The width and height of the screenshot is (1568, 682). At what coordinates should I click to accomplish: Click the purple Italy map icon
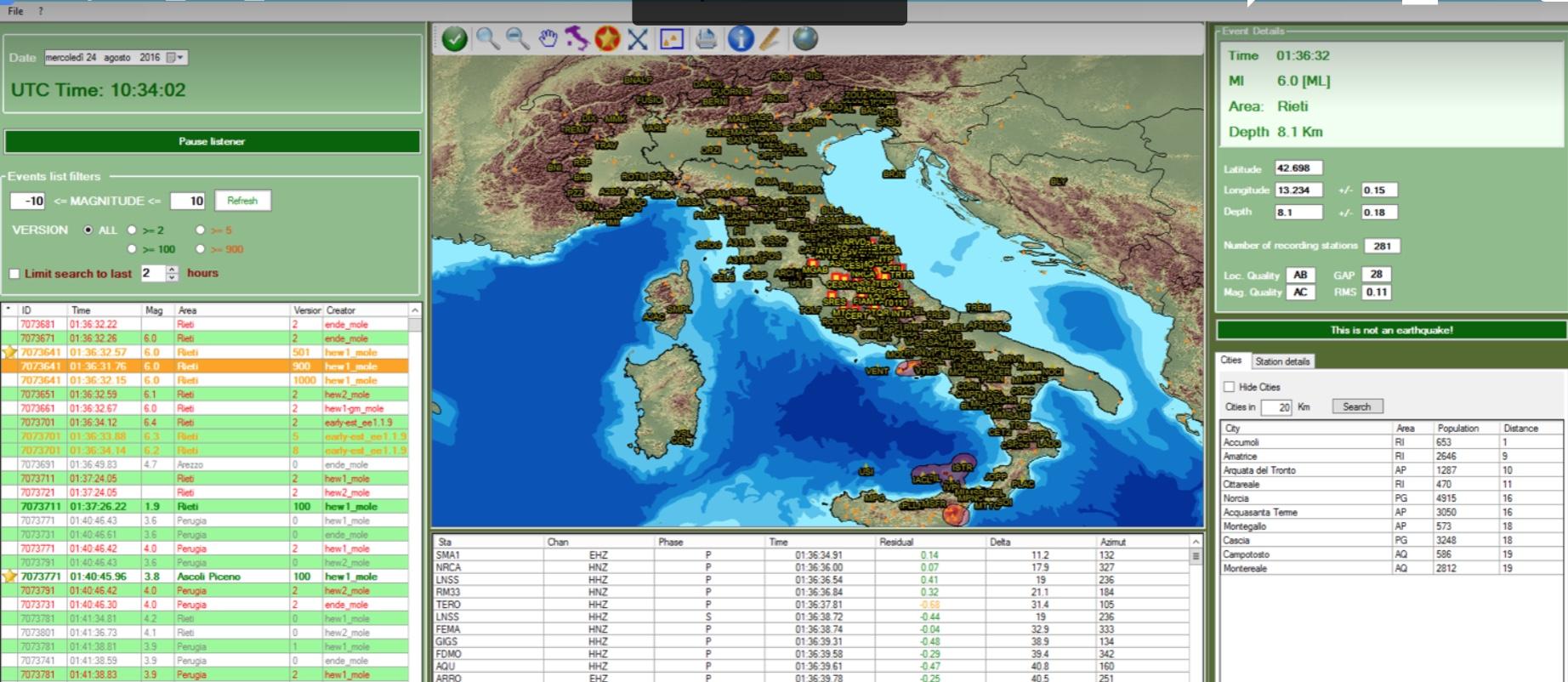point(577,39)
